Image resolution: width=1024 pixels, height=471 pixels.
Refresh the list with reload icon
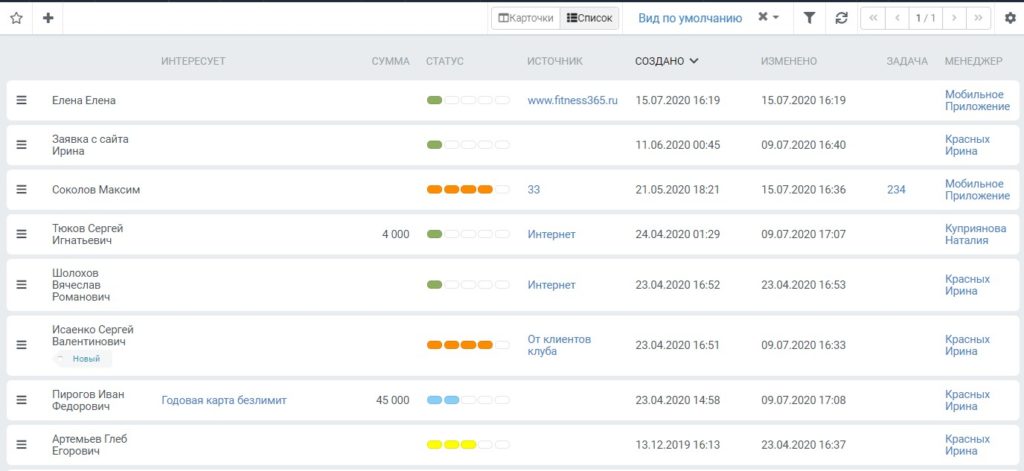coord(841,18)
